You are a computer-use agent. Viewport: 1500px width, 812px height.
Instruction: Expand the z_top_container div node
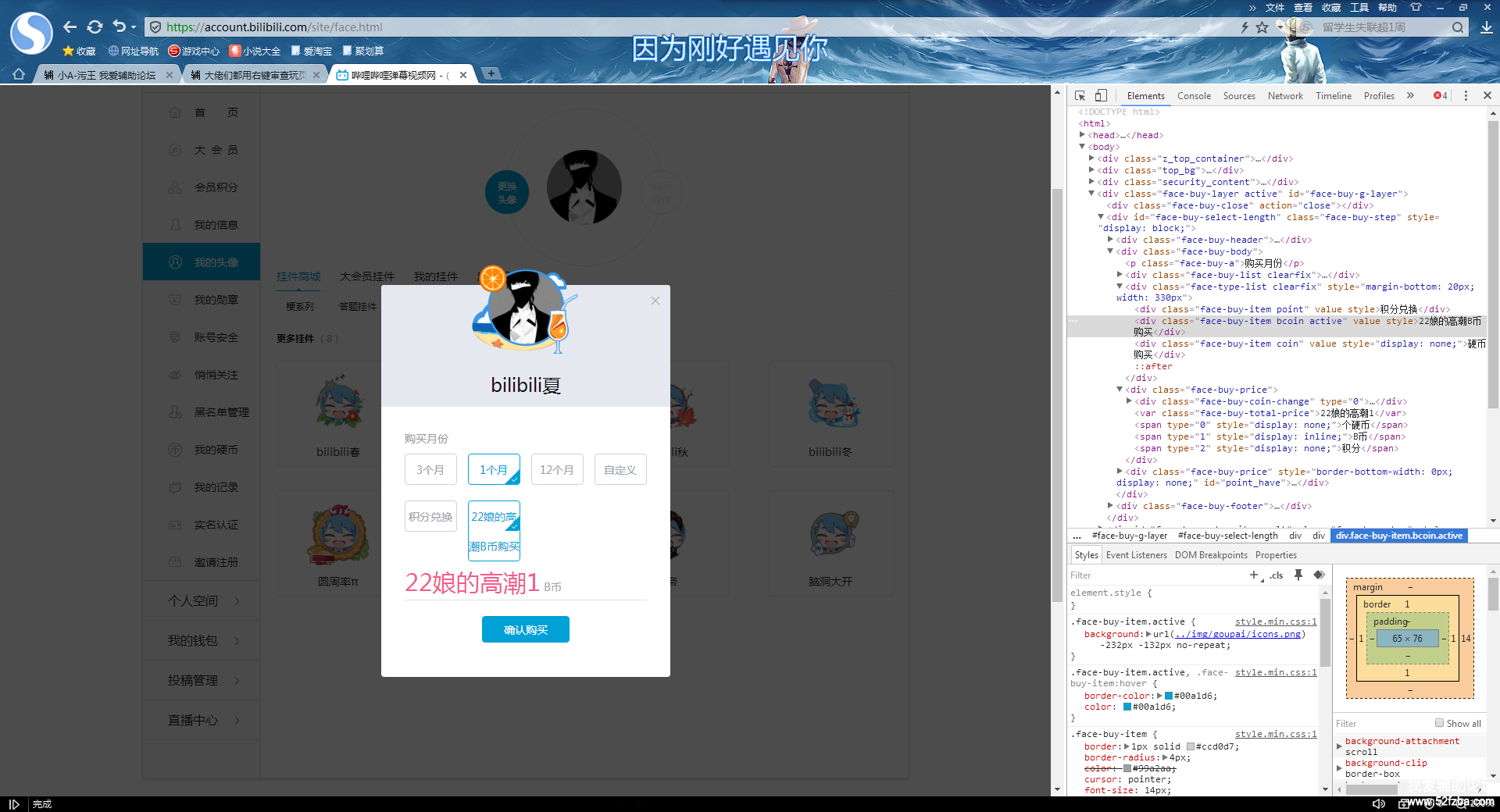[x=1091, y=158]
